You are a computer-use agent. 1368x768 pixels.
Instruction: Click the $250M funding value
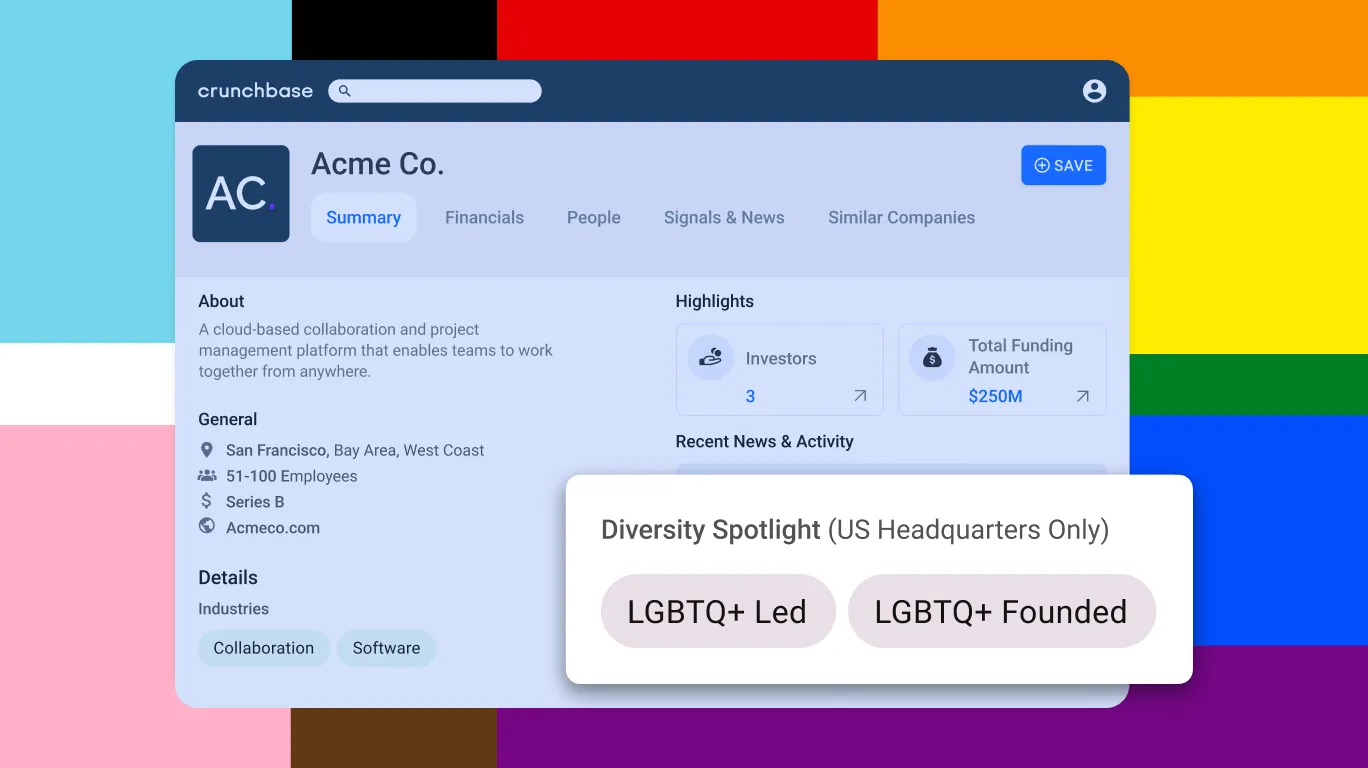click(995, 396)
